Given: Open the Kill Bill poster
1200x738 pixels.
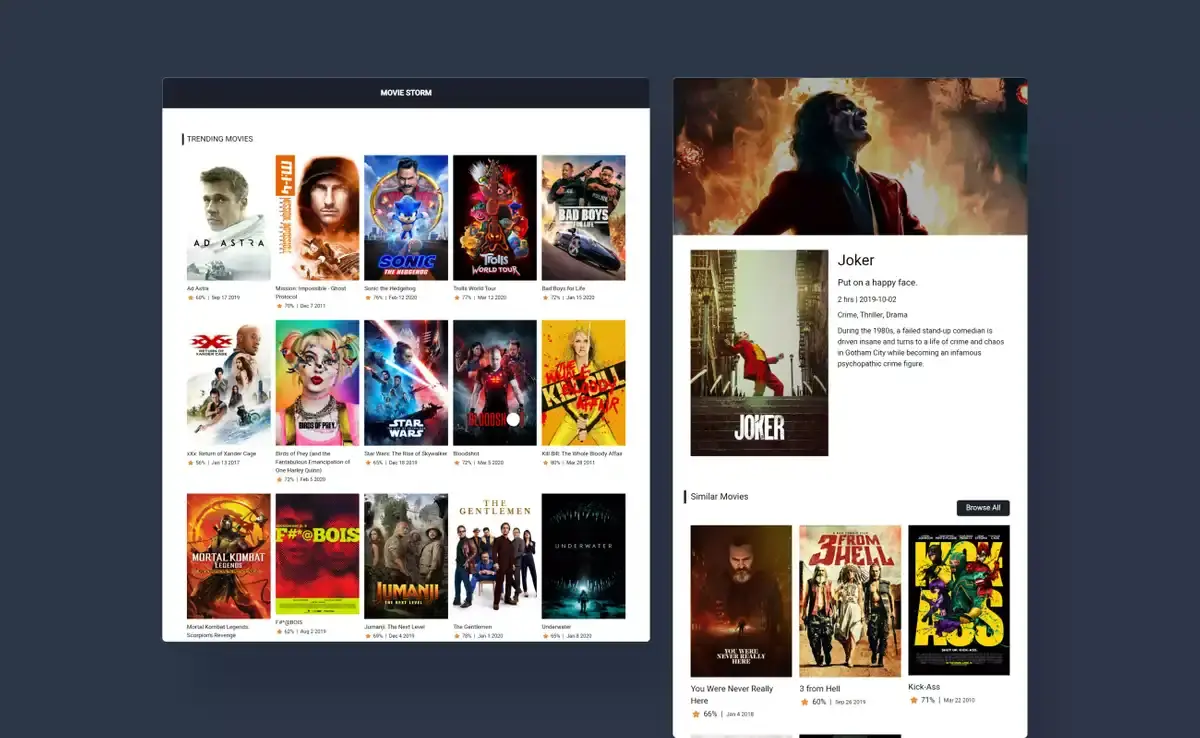Looking at the screenshot, I should [x=584, y=383].
